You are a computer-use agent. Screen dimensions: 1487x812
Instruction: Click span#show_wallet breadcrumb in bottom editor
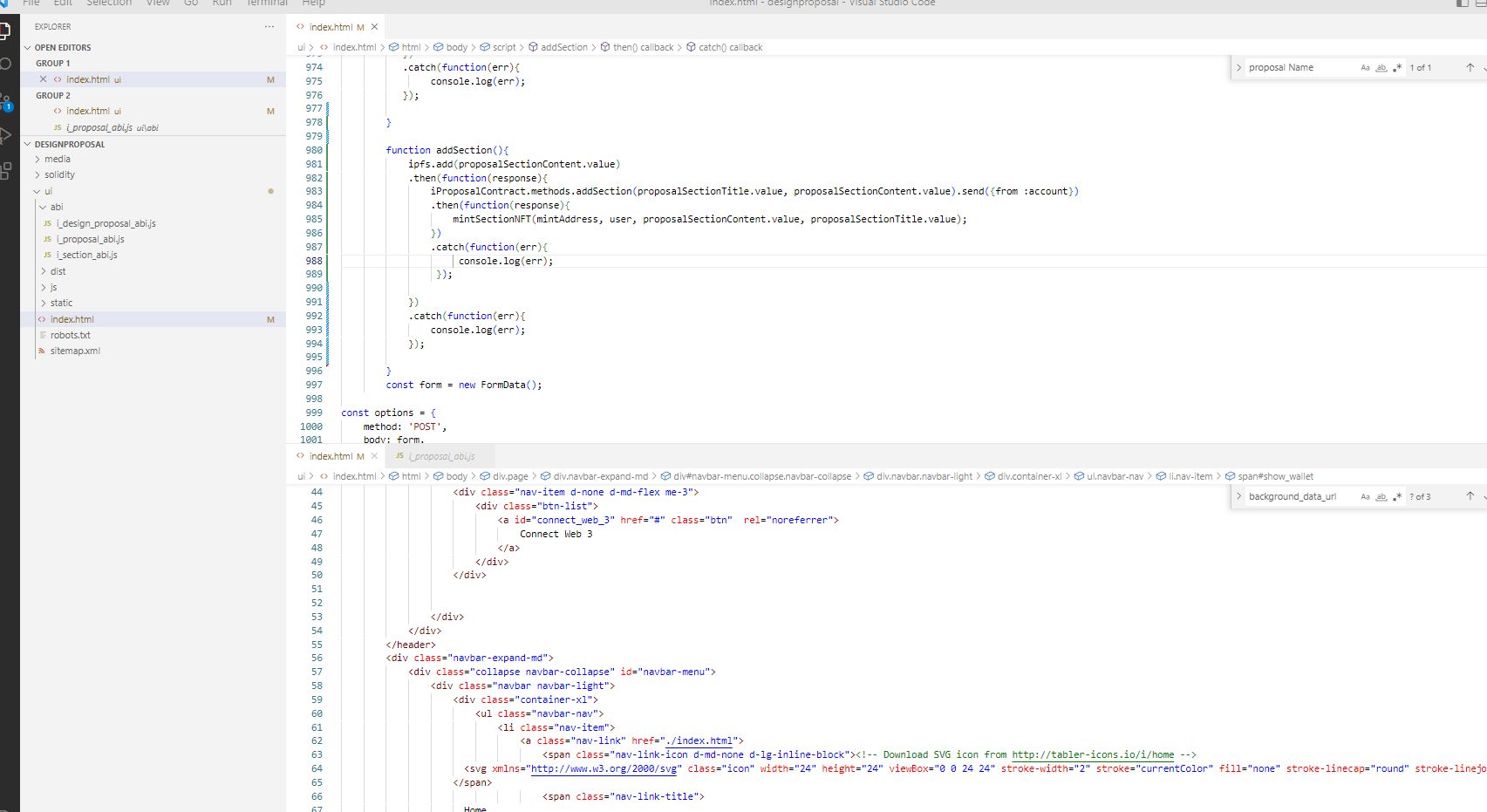tap(1269, 476)
